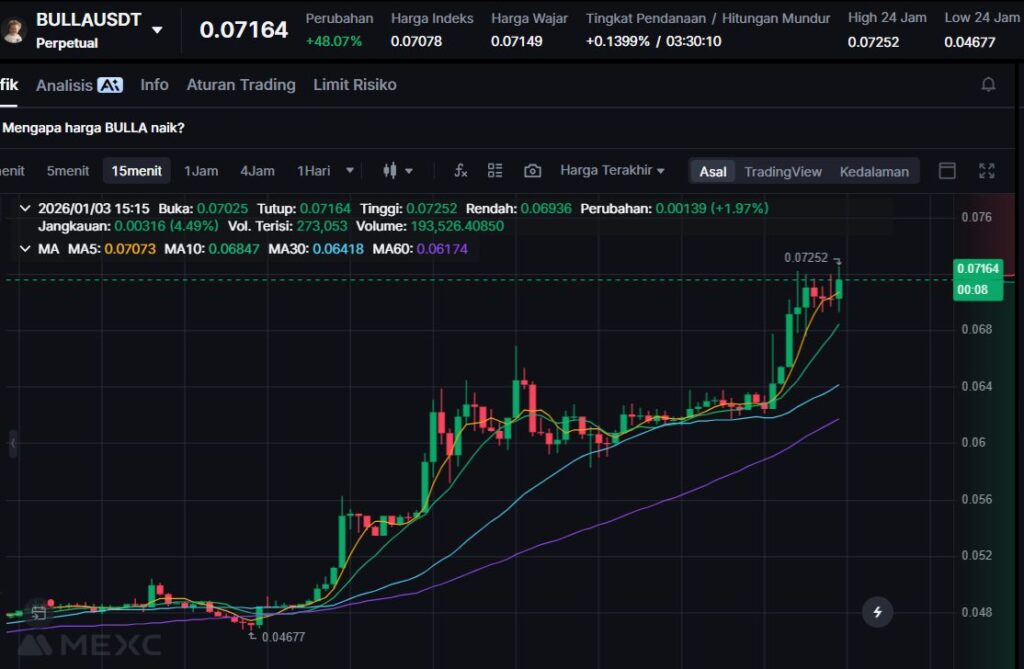Screen dimensions: 1024x669
Task: Click the chart settings list icon
Action: [x=495, y=171]
